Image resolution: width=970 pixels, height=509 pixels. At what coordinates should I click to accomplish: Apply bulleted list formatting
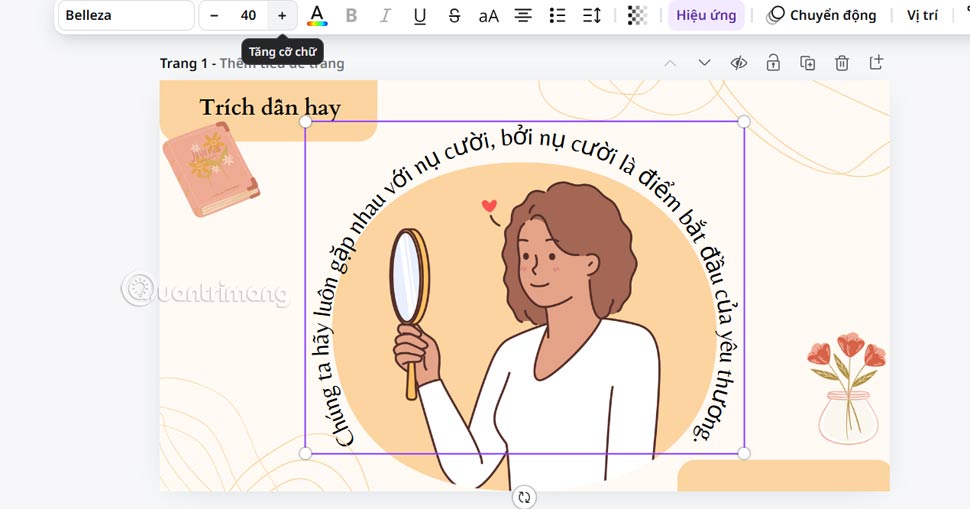coord(557,15)
